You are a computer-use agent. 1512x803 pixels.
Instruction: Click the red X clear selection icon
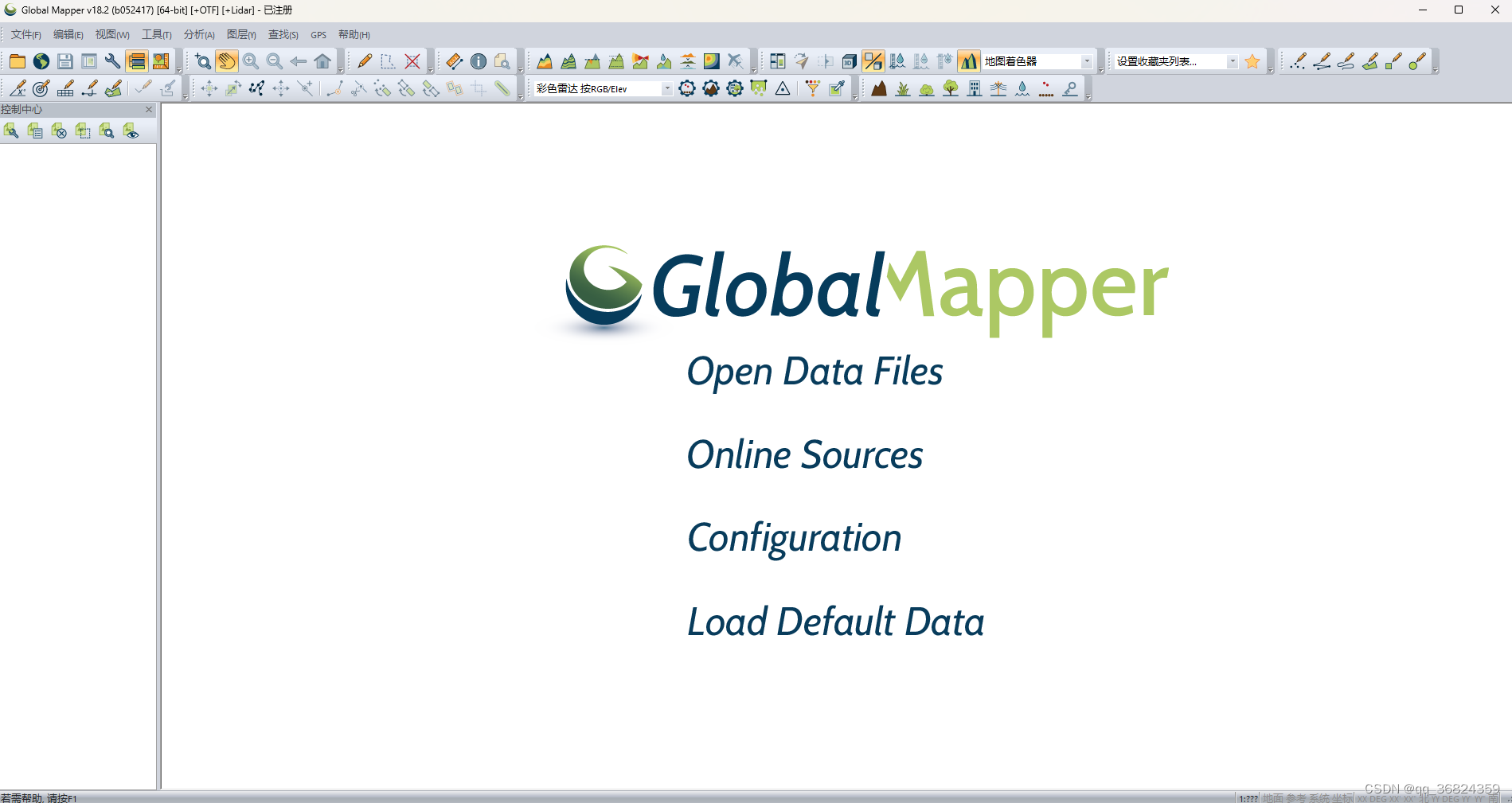412,61
